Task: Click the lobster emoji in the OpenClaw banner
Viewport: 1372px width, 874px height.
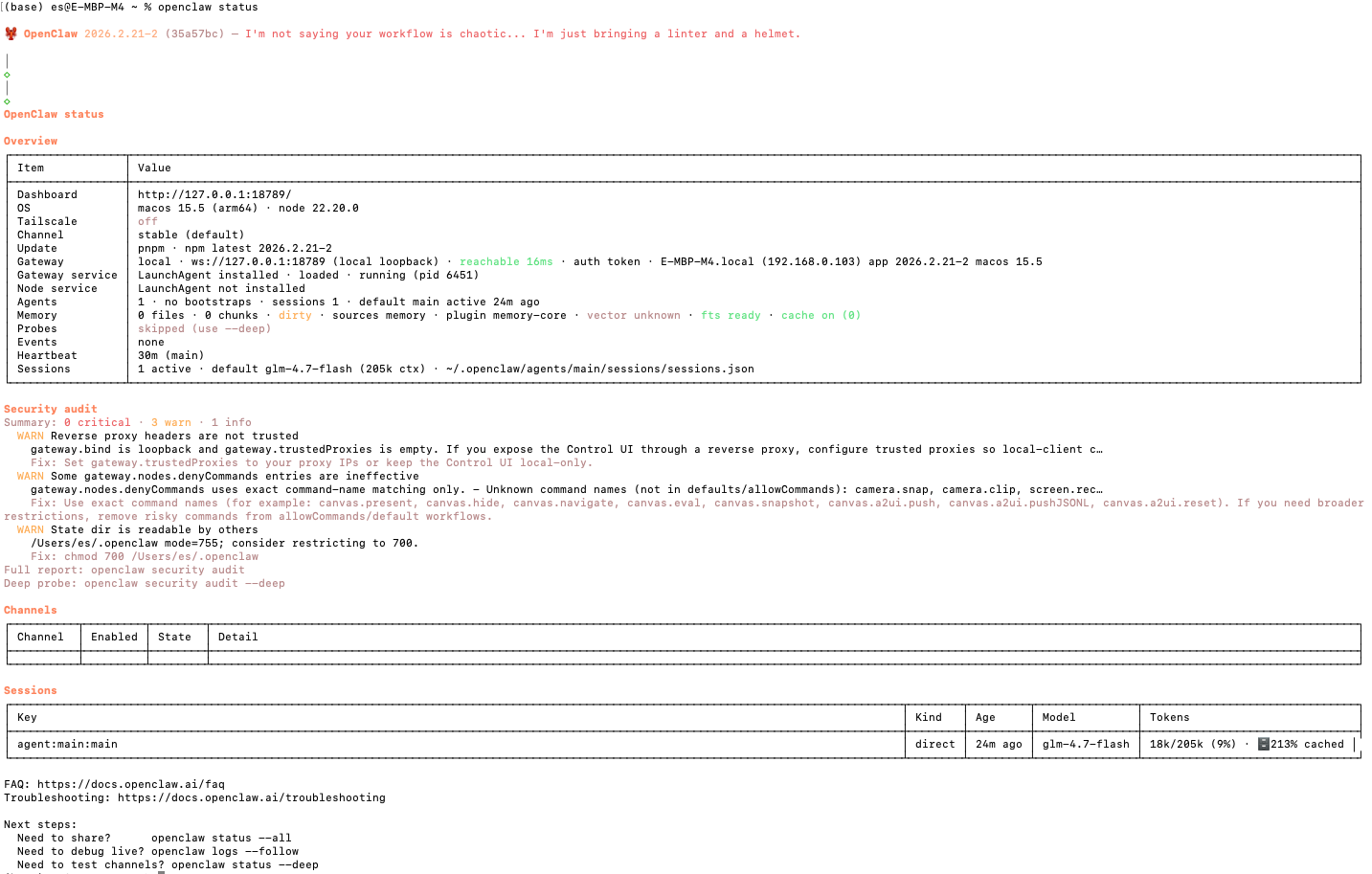Action: click(x=11, y=33)
